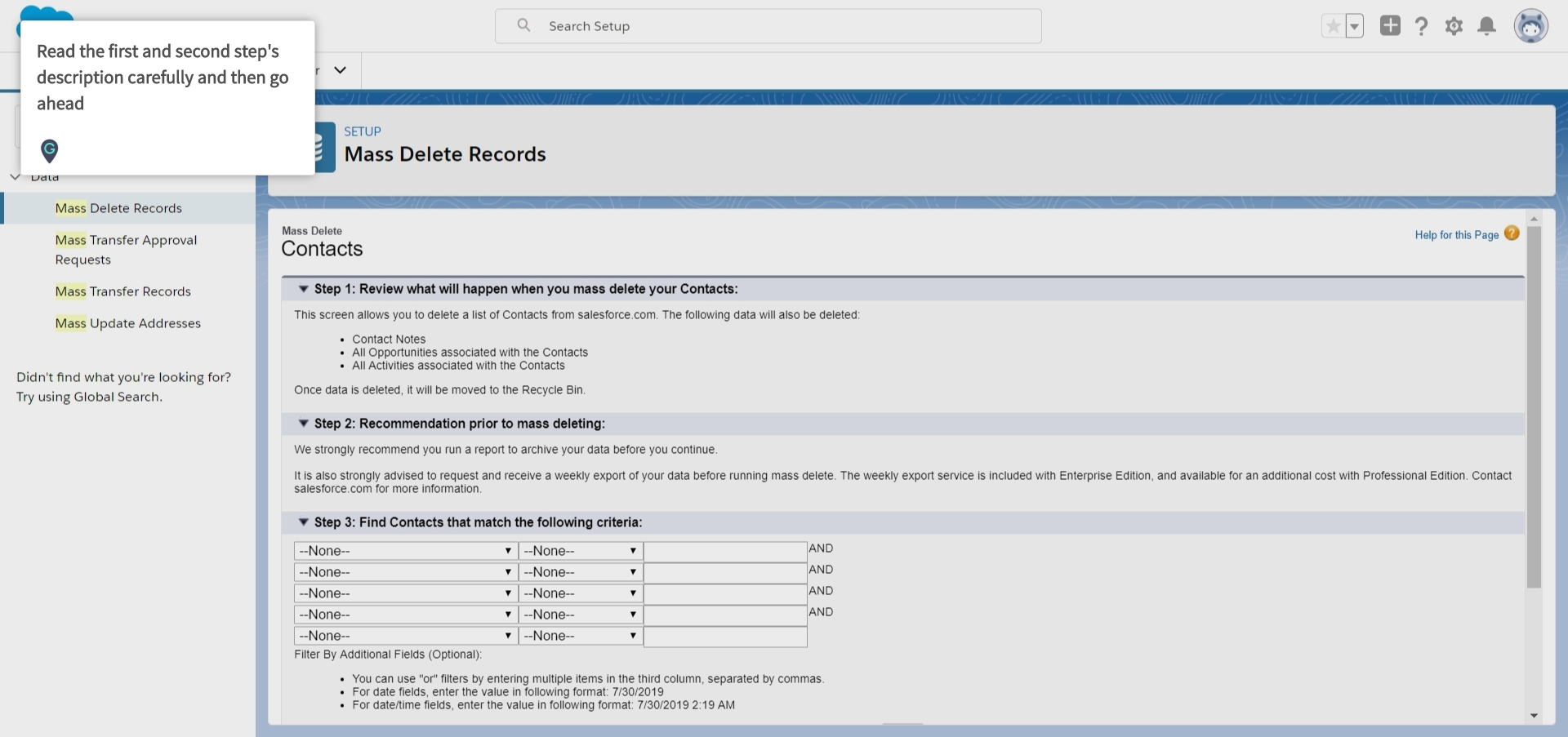Image resolution: width=1568 pixels, height=737 pixels.
Task: Select Mass Transfer Records in sidebar
Action: [x=122, y=291]
